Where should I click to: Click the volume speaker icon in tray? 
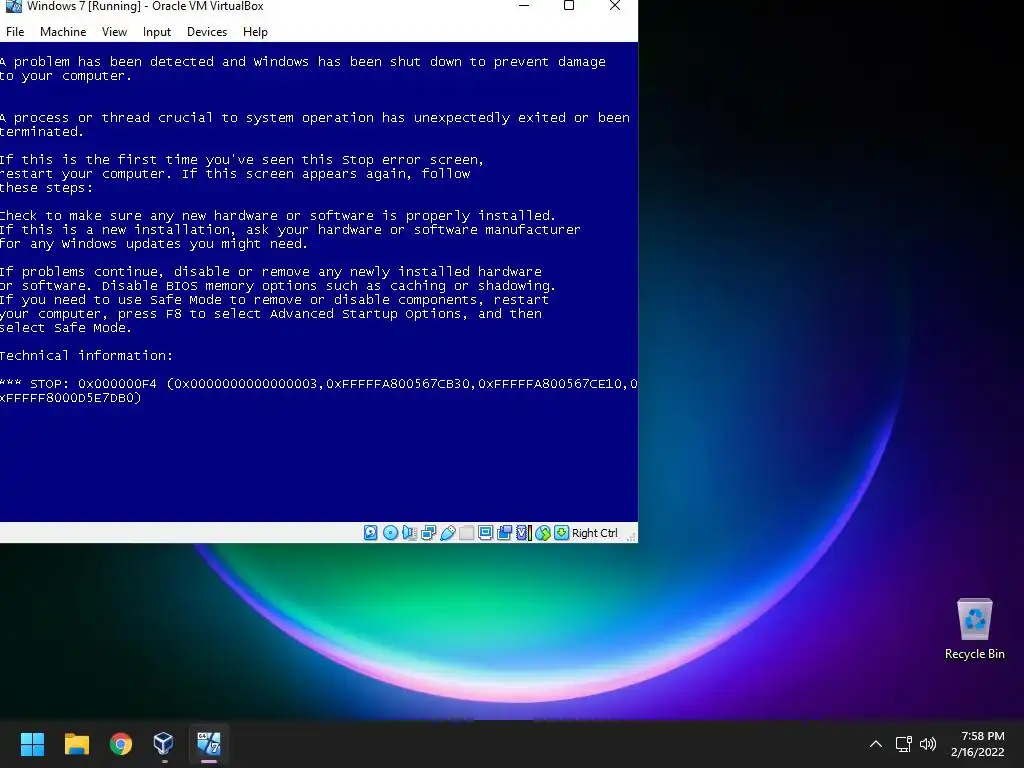[927, 744]
